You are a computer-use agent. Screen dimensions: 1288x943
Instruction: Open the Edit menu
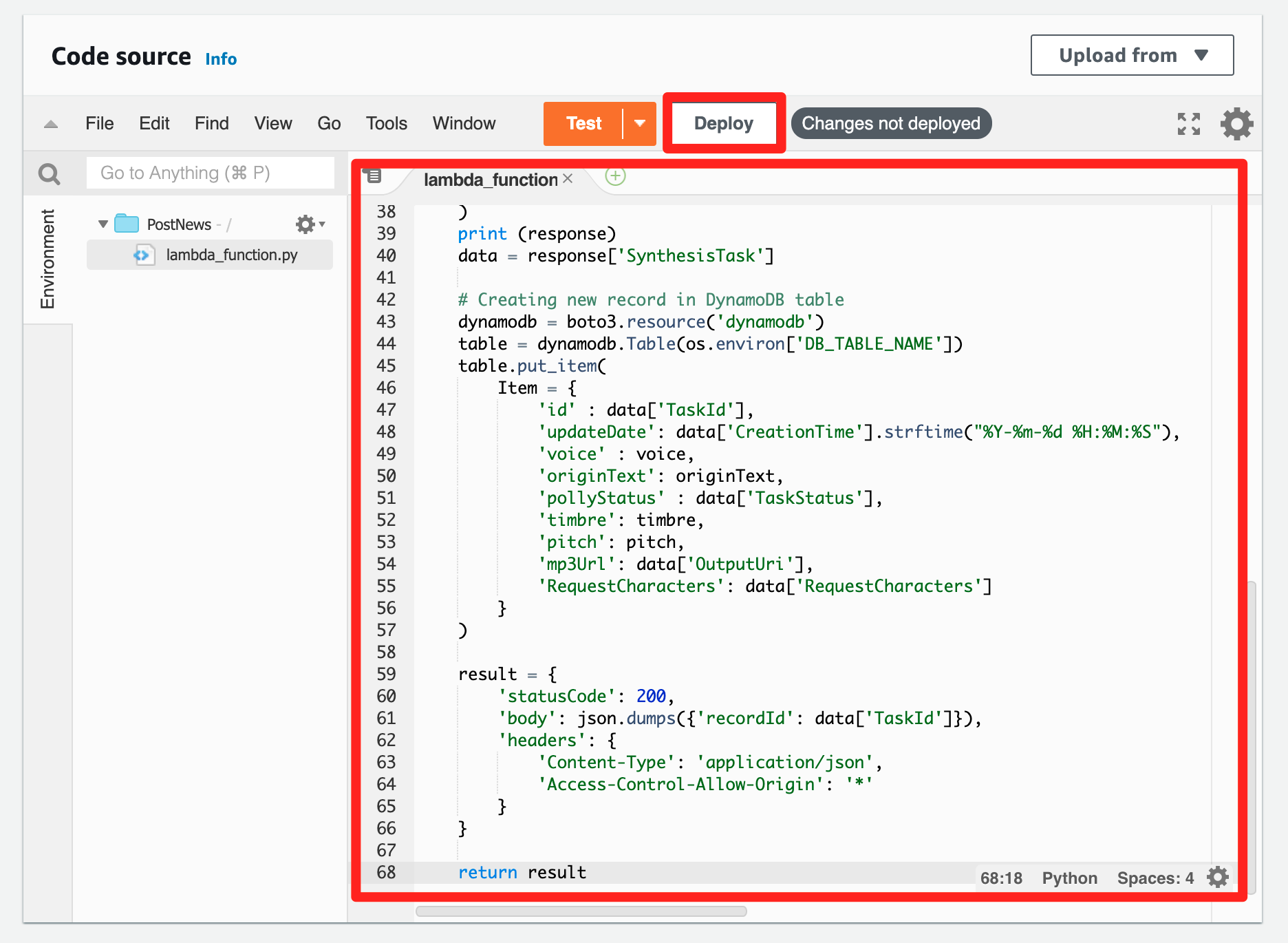tap(154, 123)
